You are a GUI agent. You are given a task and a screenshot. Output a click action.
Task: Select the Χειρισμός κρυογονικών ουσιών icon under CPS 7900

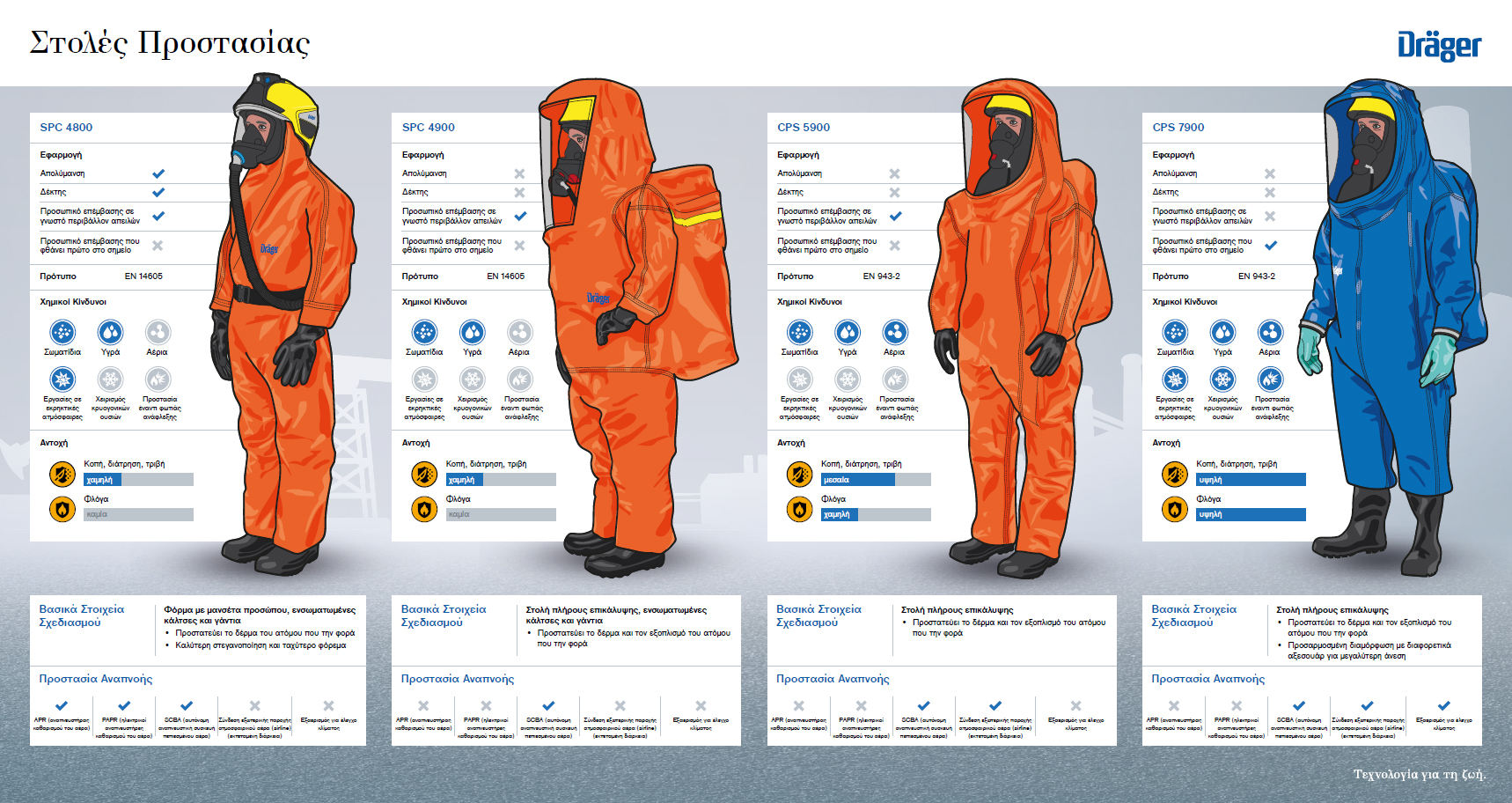(x=1222, y=379)
